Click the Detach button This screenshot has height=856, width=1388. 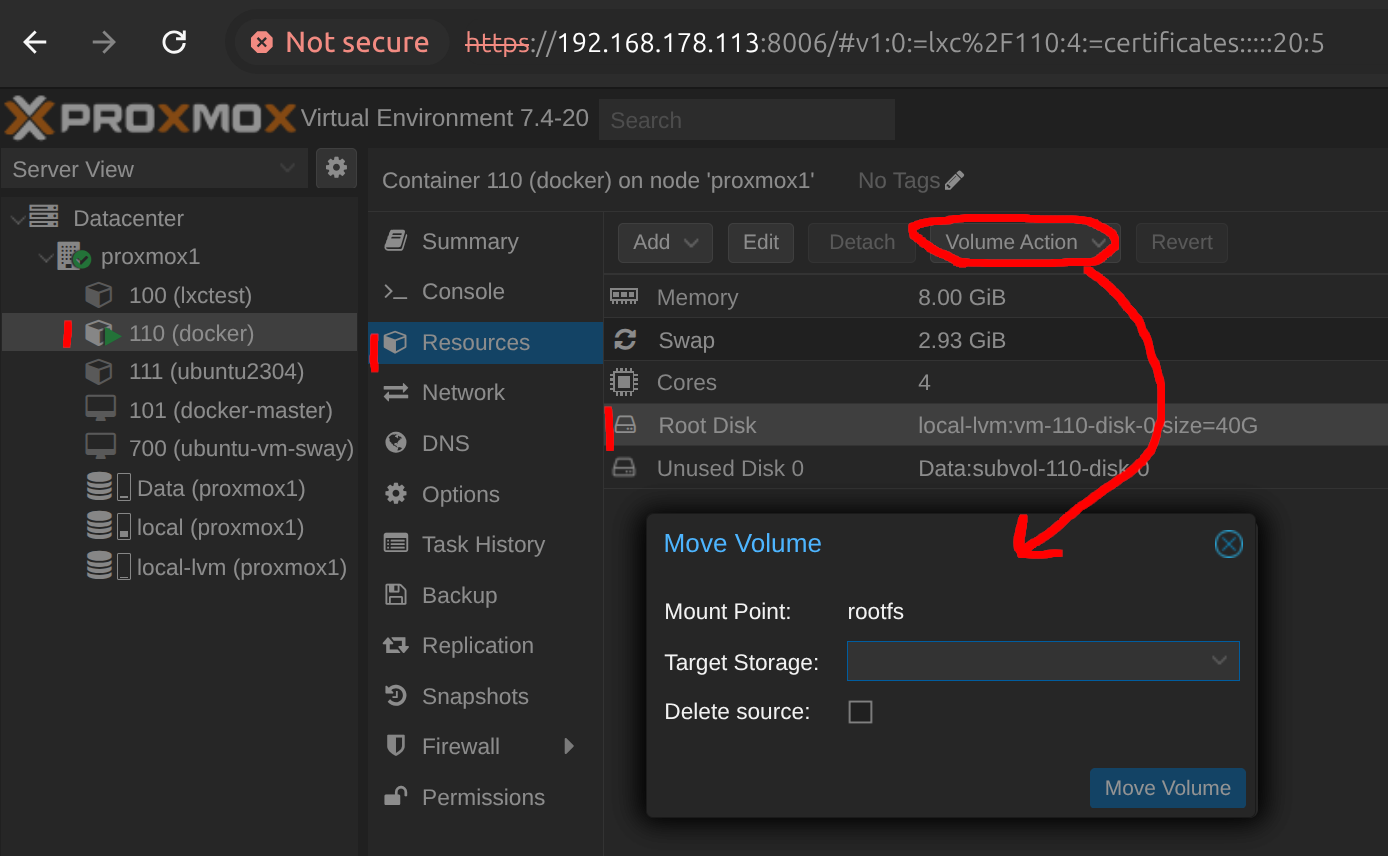(x=862, y=242)
